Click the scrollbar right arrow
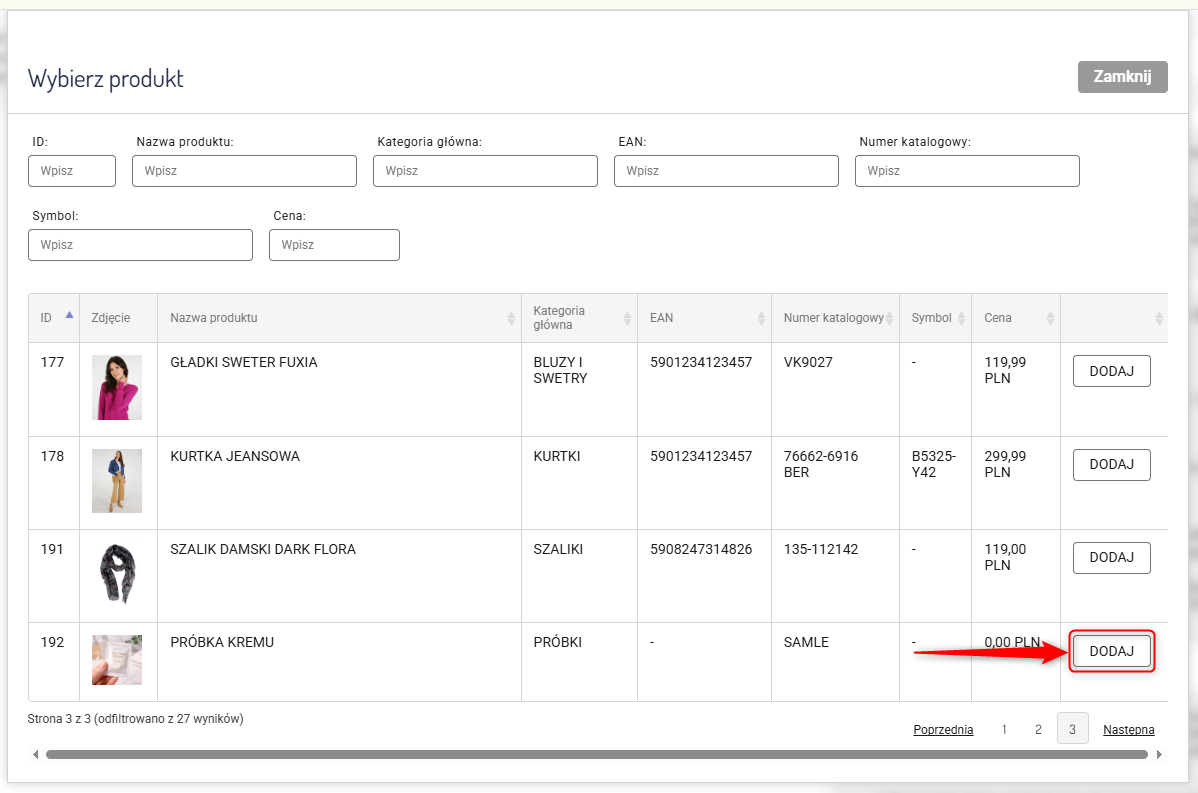This screenshot has height=793, width=1198. [1159, 755]
